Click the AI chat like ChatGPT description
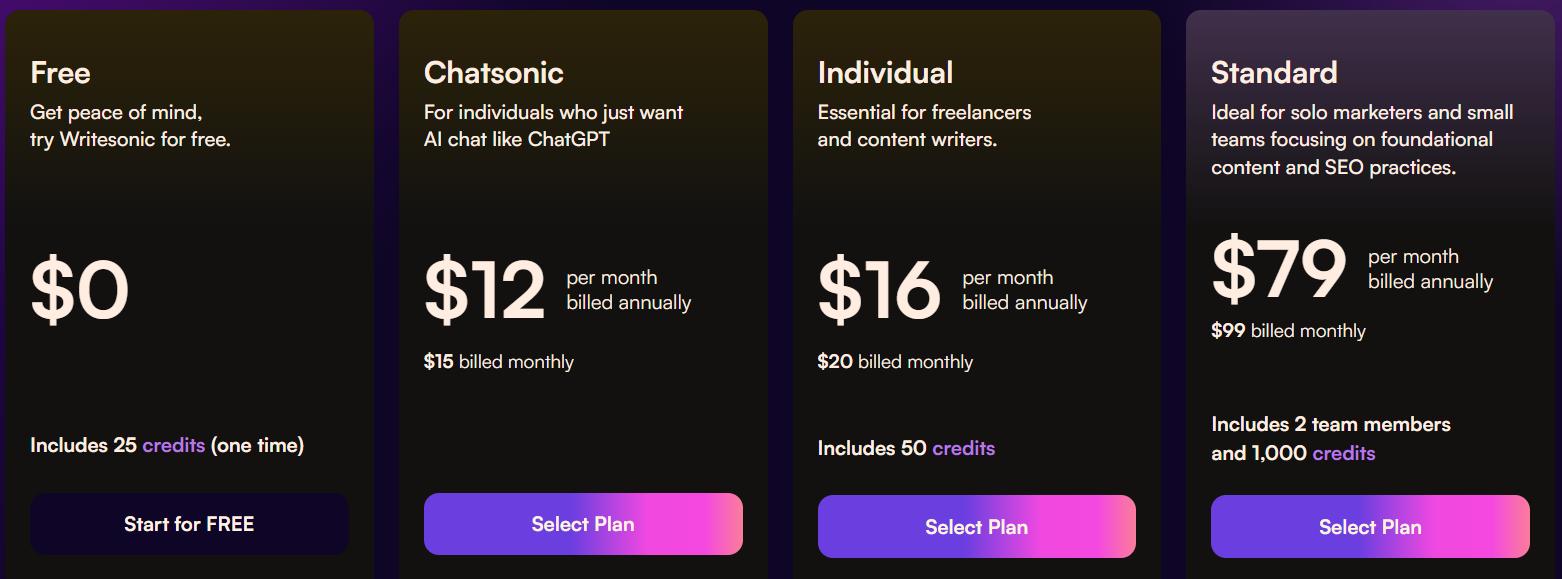Screen dimensions: 1562x579 point(517,139)
